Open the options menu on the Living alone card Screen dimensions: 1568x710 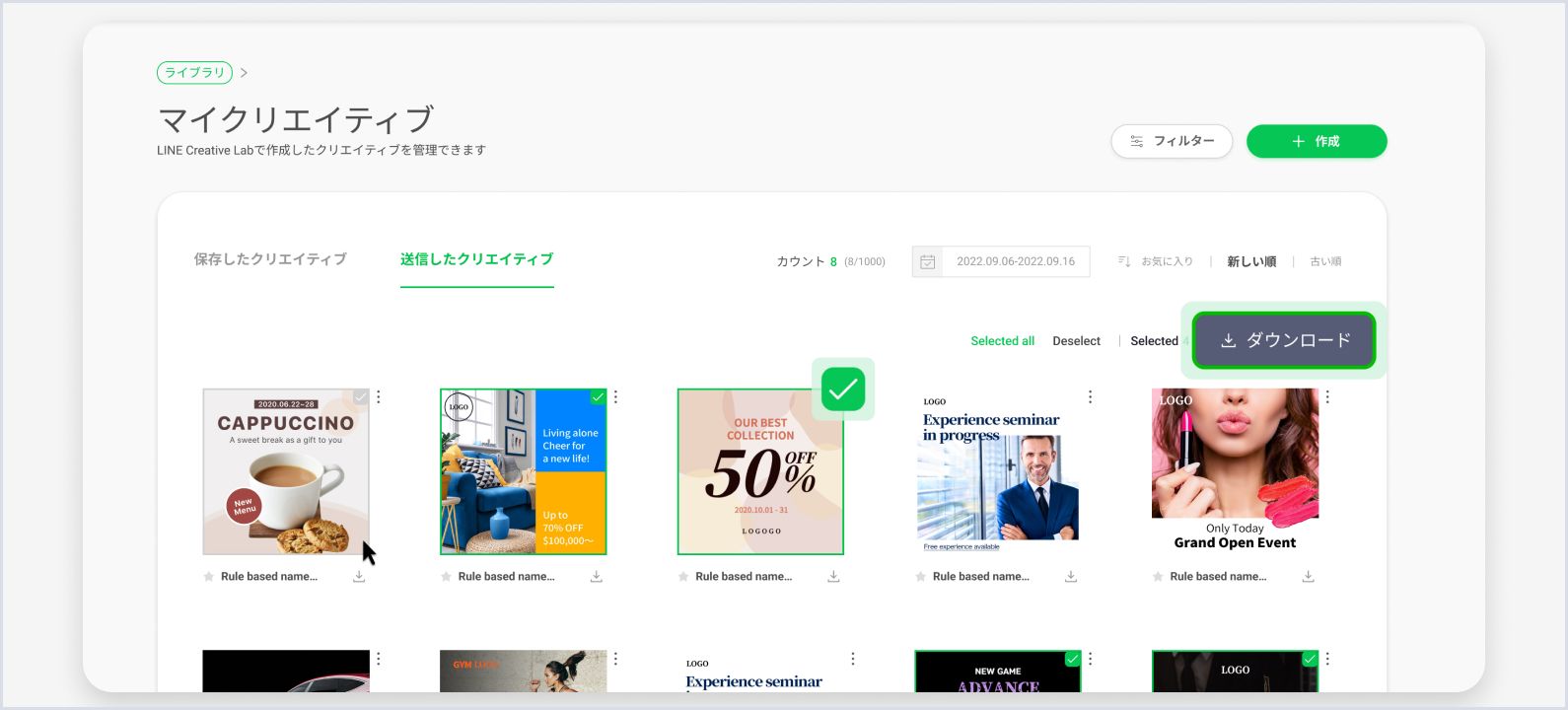coord(615,396)
